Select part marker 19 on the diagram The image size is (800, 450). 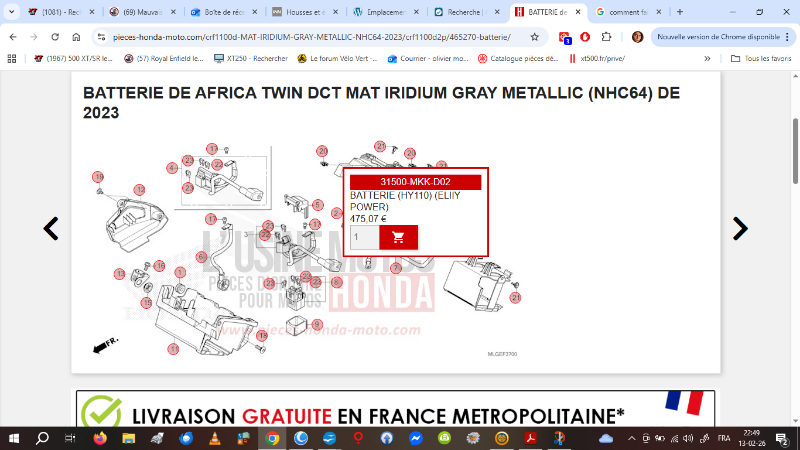point(98,177)
